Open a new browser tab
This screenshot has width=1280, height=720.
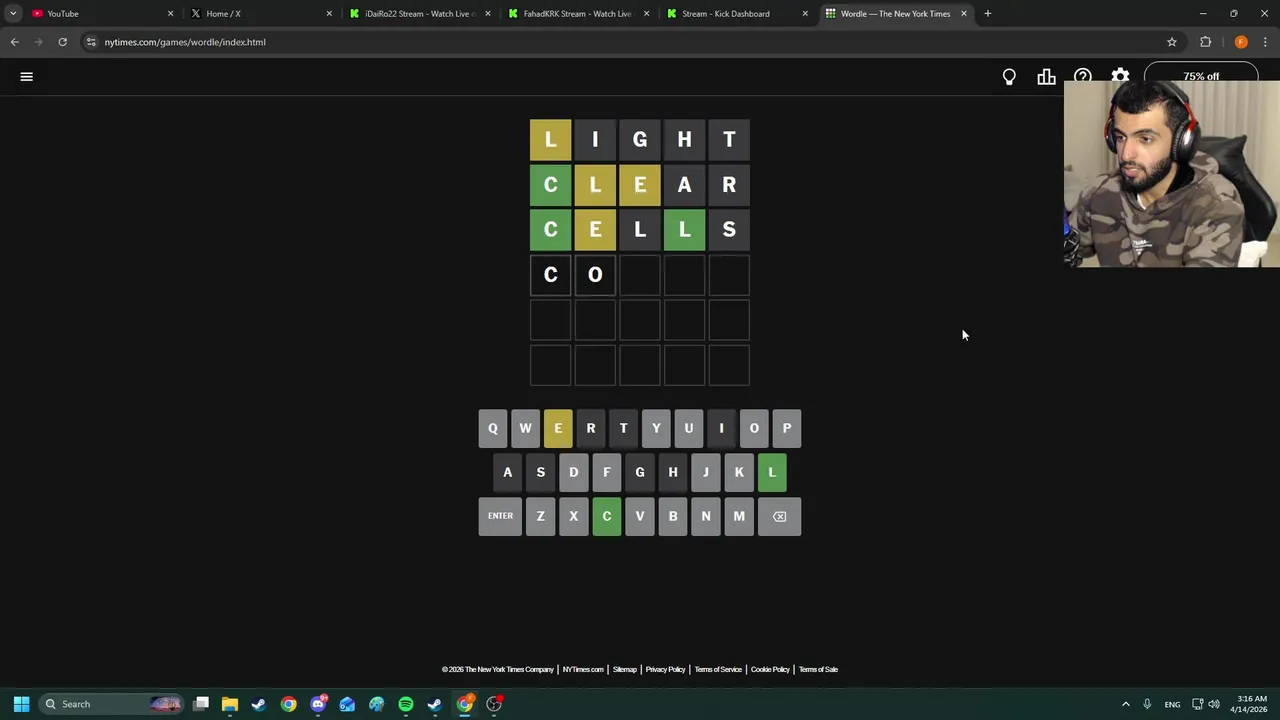[x=987, y=14]
